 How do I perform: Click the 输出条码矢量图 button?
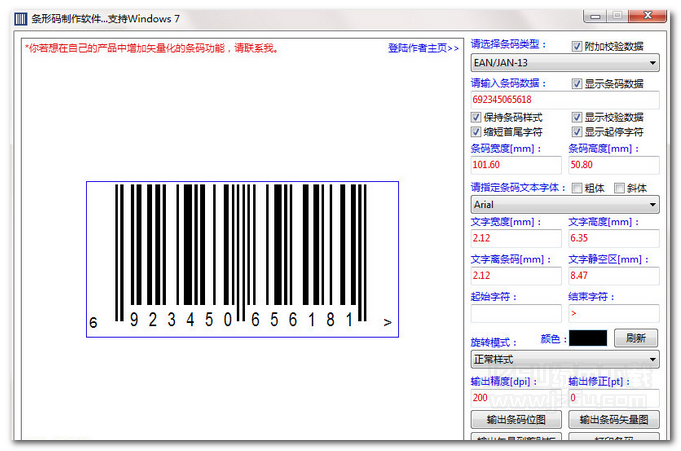pos(614,419)
